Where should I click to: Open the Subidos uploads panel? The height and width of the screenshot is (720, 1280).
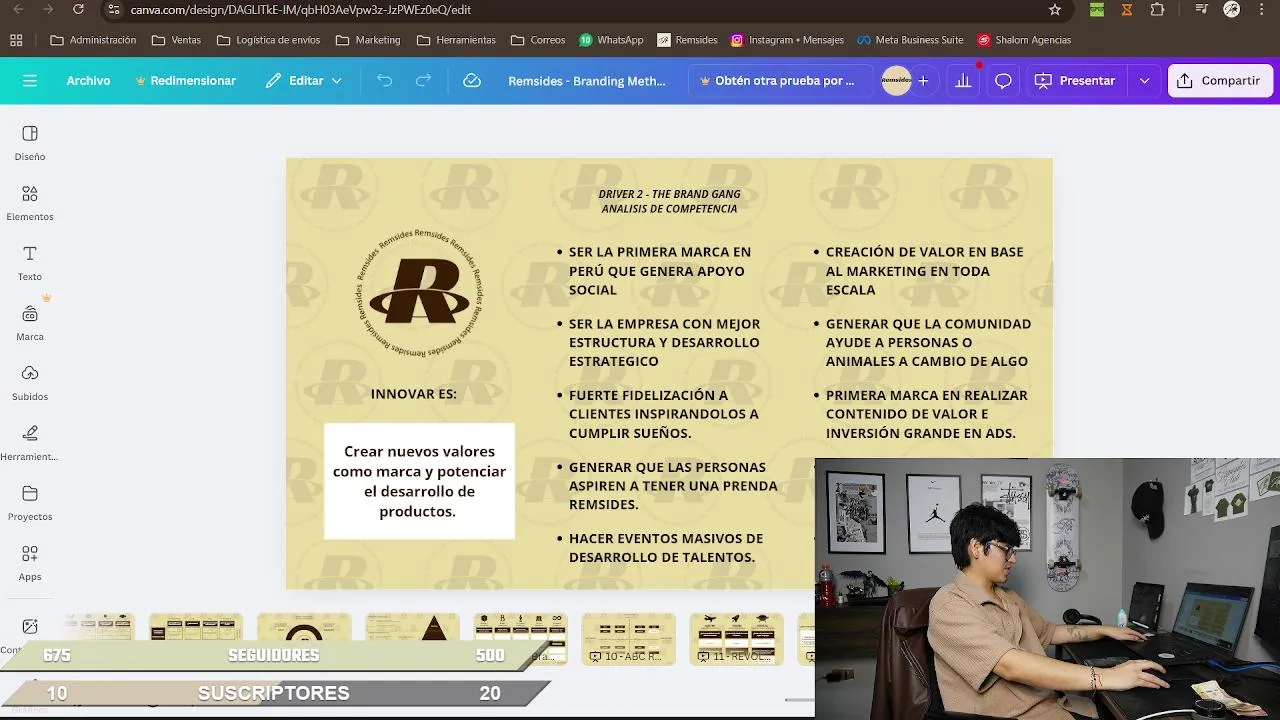(30, 383)
